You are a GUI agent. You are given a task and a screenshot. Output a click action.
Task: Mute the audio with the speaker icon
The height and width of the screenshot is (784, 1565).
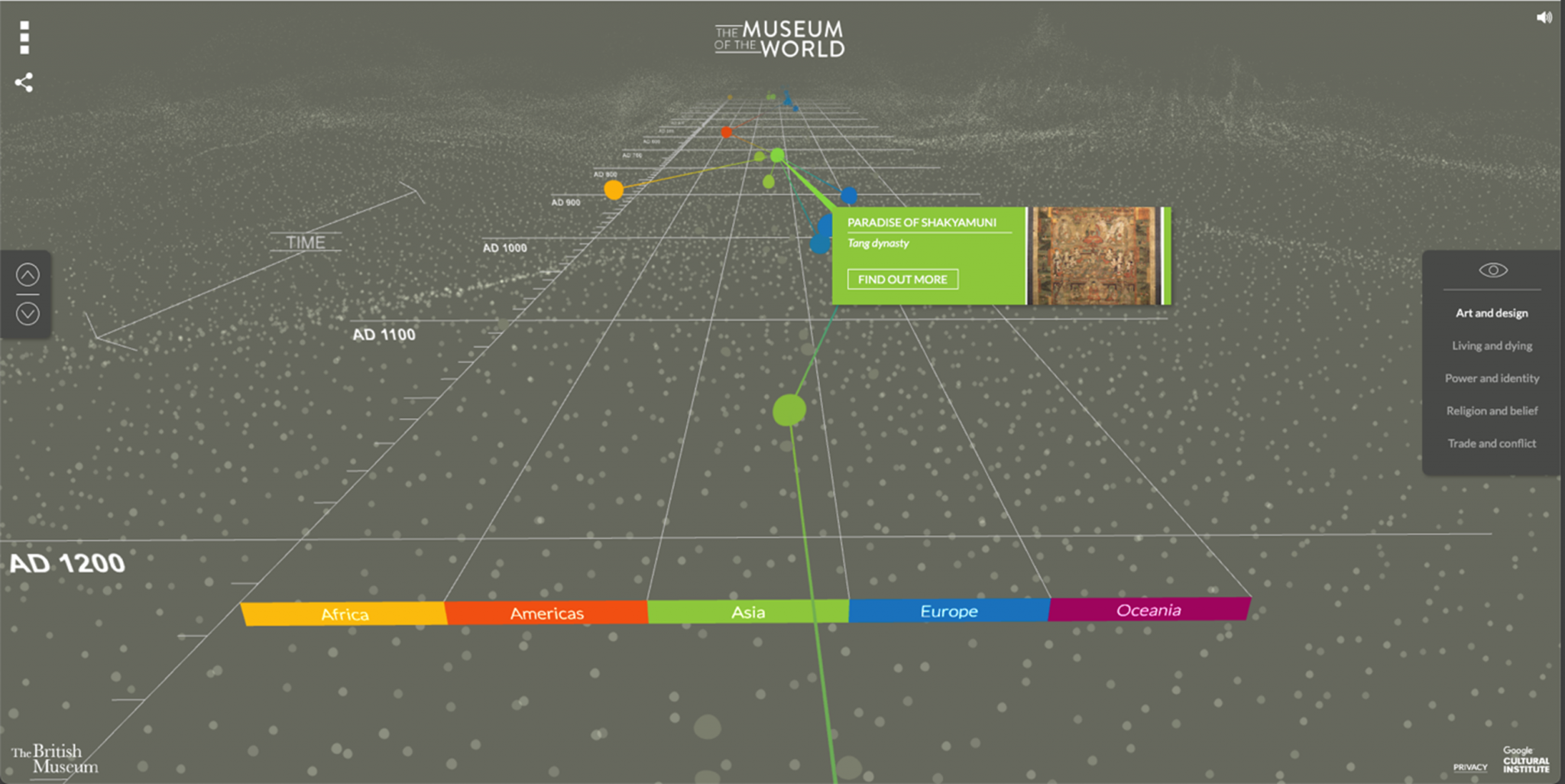(1545, 17)
